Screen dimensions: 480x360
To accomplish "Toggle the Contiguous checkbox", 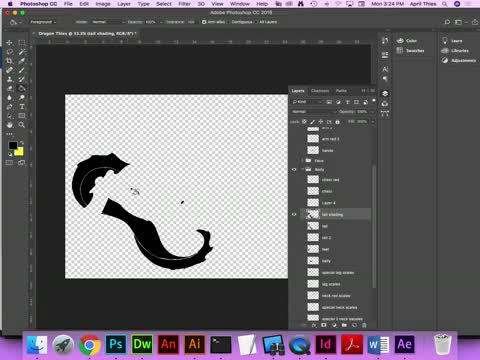I will coord(229,22).
